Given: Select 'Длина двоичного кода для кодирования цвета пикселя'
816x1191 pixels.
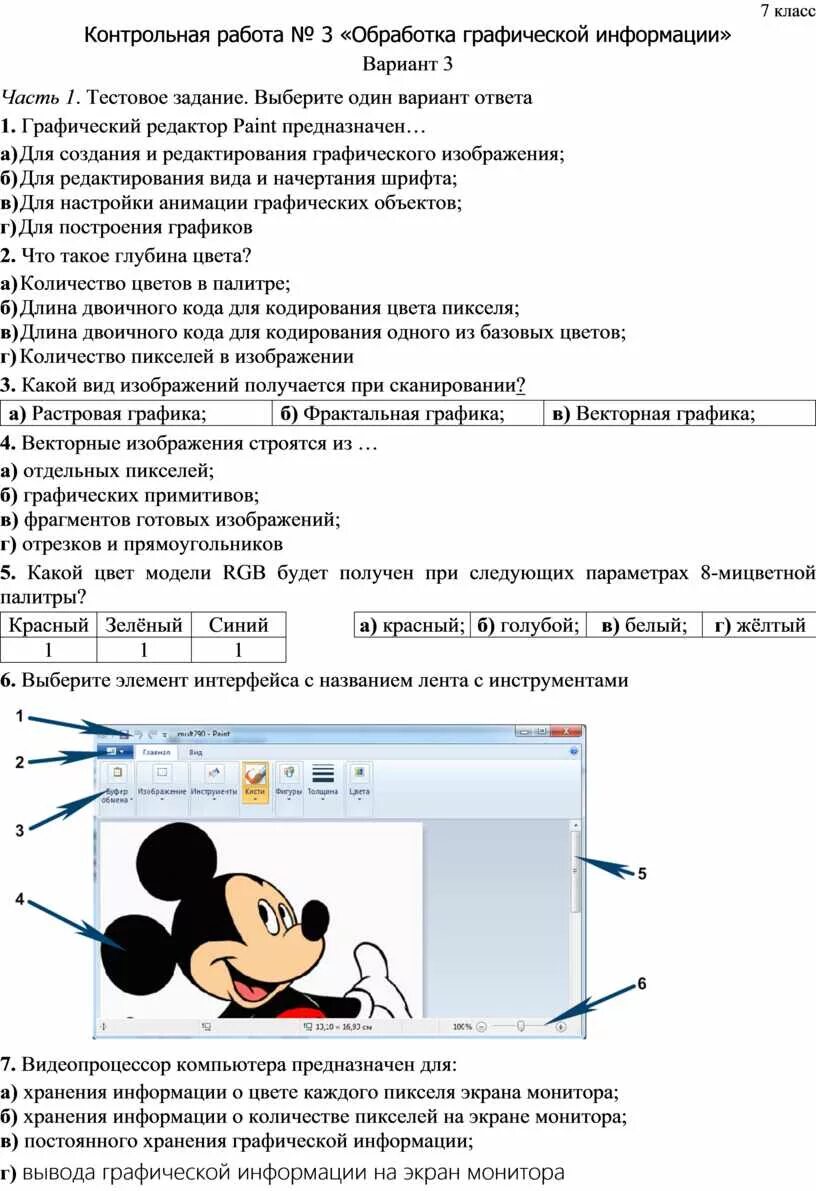Looking at the screenshot, I should click(x=260, y=308).
